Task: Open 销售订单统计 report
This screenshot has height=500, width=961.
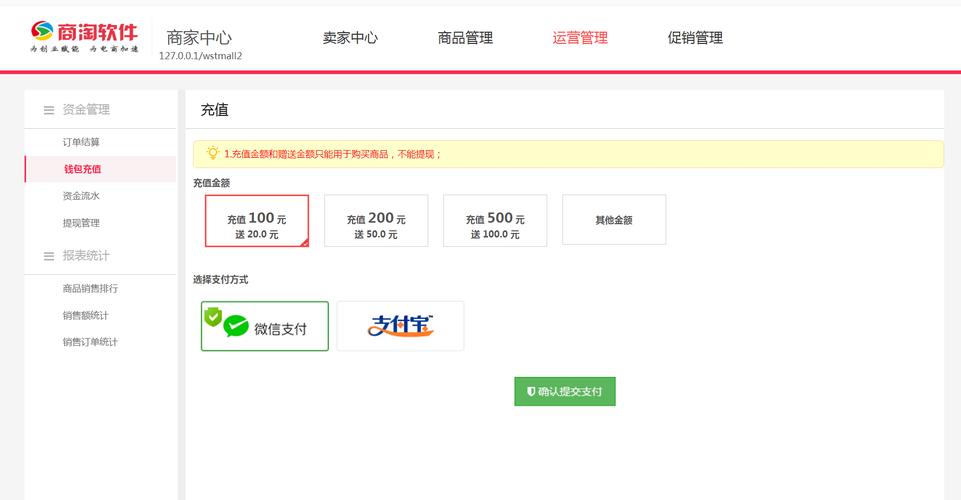Action: coord(90,342)
